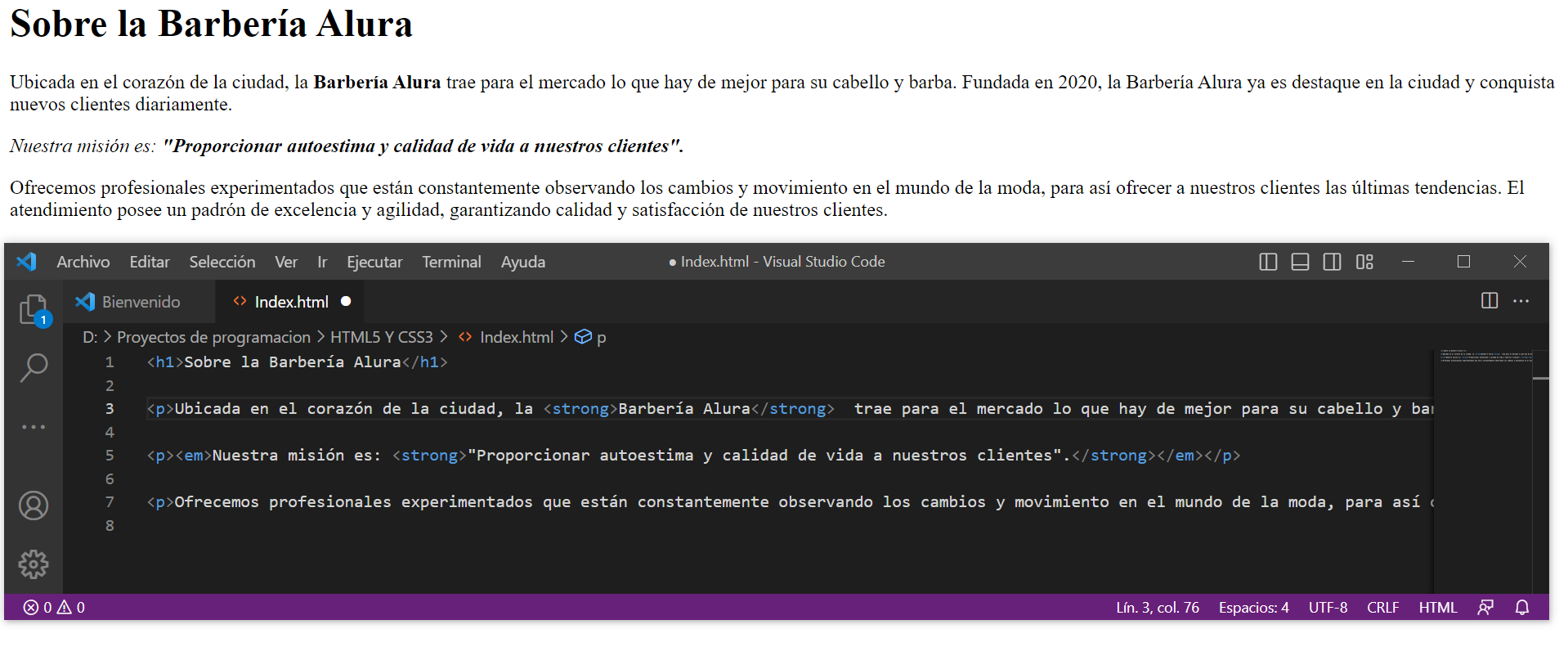Click the editor vertical scrollbar marker
Screen dimensions: 1568x647
click(1541, 379)
